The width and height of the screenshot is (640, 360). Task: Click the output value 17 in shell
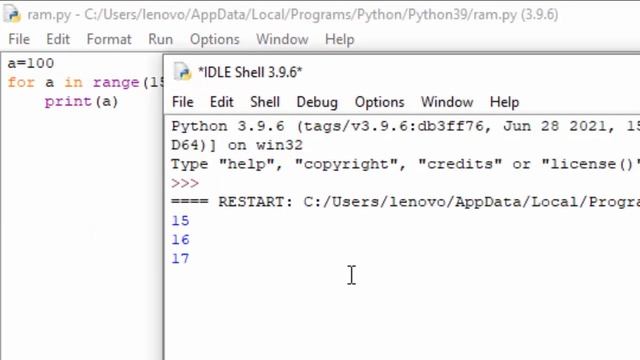point(180,258)
